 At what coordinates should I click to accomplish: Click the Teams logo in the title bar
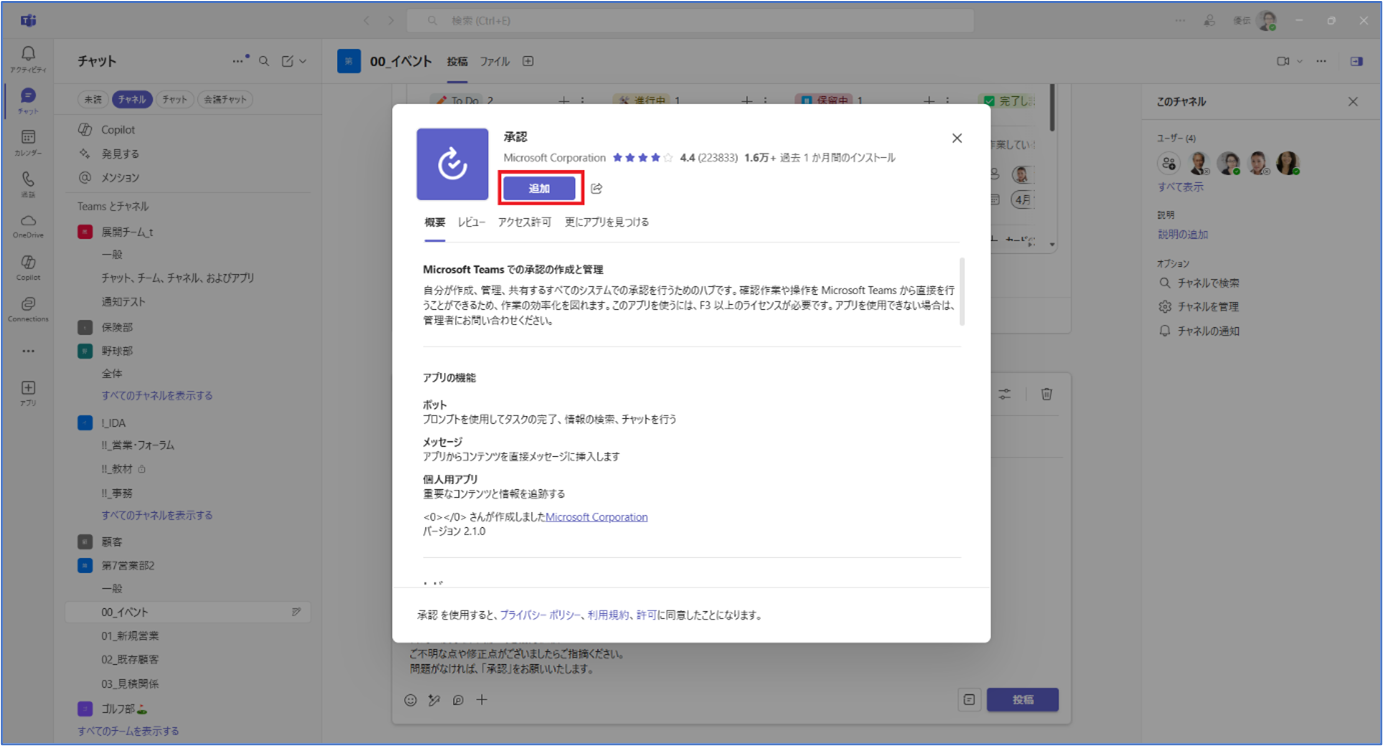(28, 20)
